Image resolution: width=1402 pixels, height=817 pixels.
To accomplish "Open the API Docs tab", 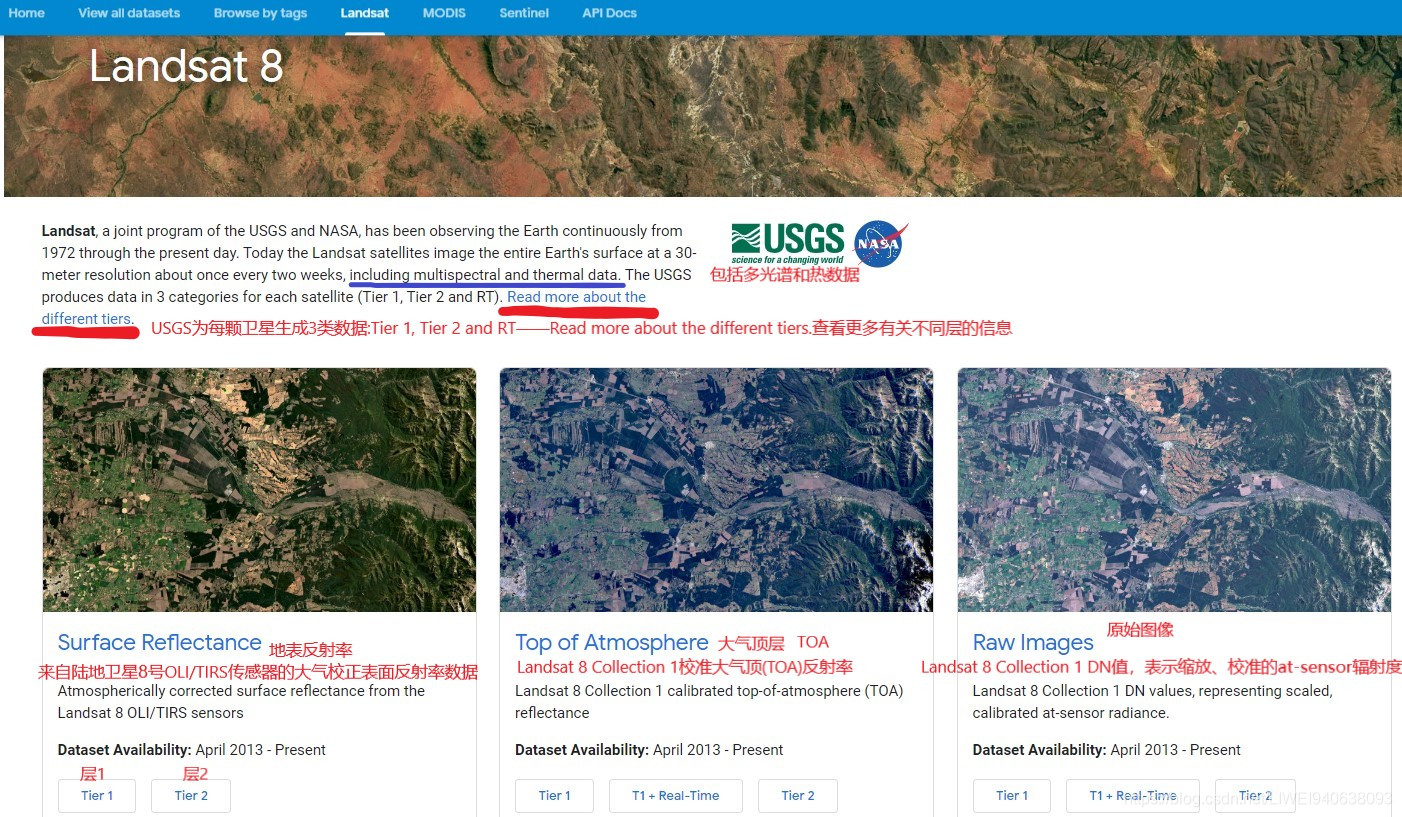I will 609,13.
